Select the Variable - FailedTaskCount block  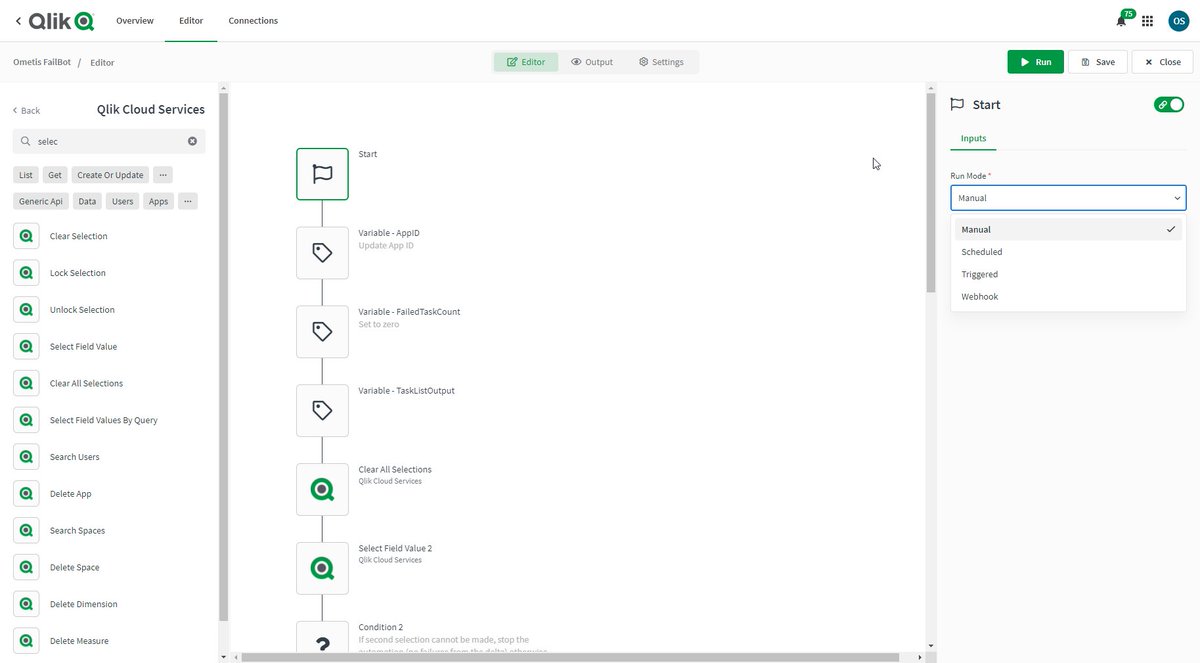pos(322,332)
